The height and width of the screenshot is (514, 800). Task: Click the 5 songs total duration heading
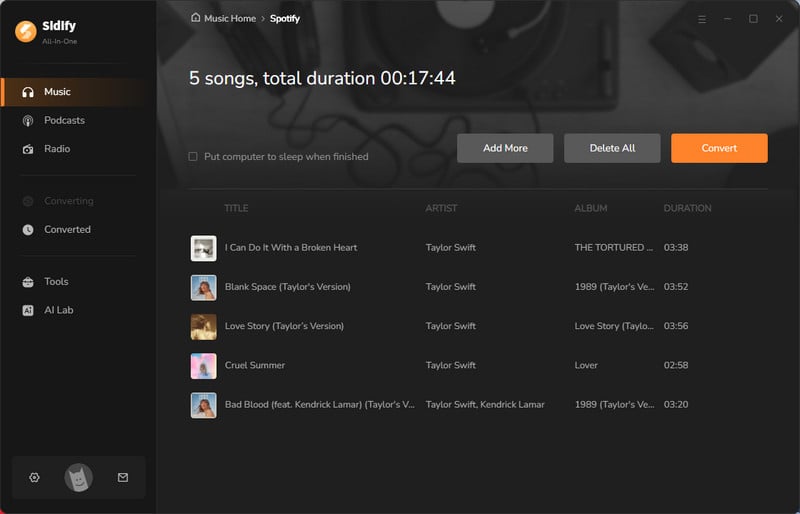tap(322, 78)
